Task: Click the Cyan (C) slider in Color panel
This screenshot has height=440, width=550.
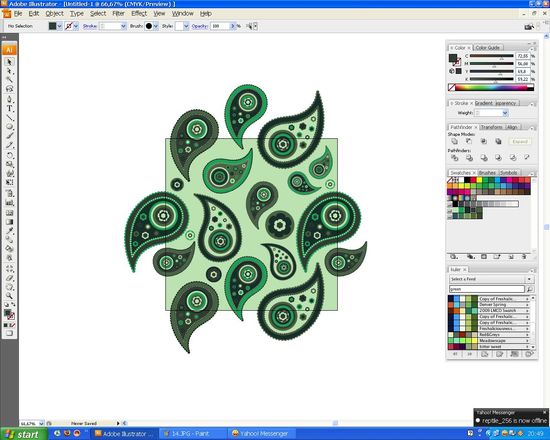Action: pyautogui.click(x=491, y=56)
